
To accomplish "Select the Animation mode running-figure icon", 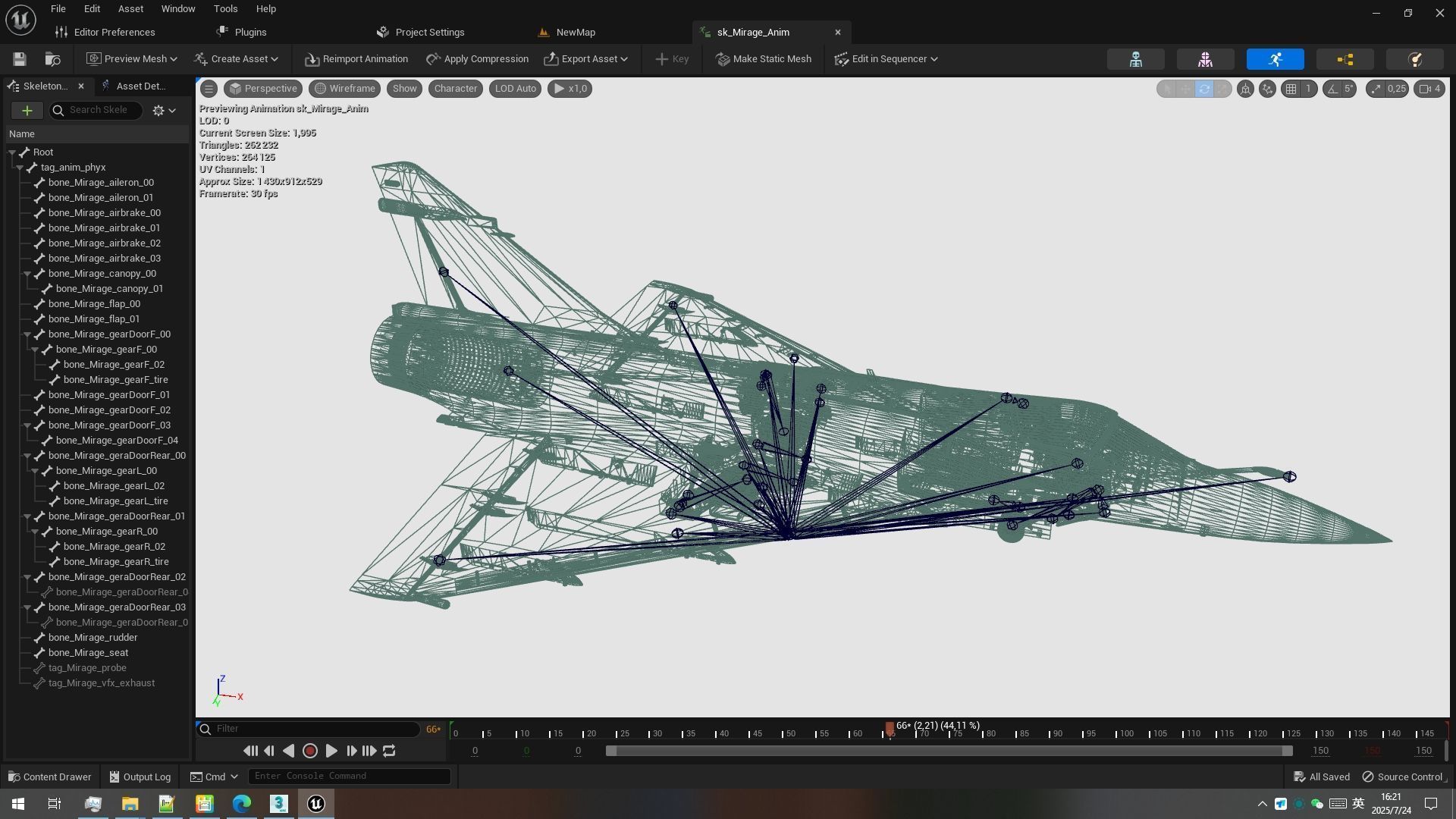I will point(1275,59).
